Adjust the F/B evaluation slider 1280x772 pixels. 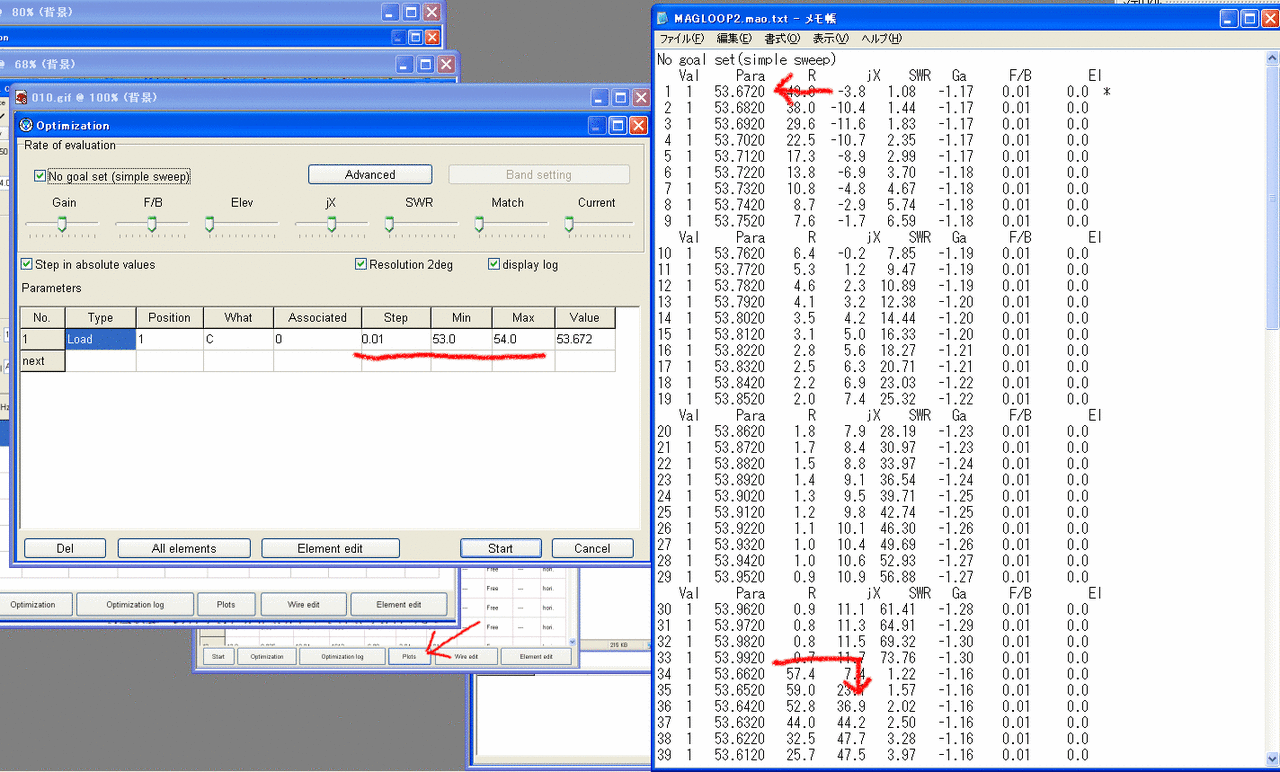(151, 225)
